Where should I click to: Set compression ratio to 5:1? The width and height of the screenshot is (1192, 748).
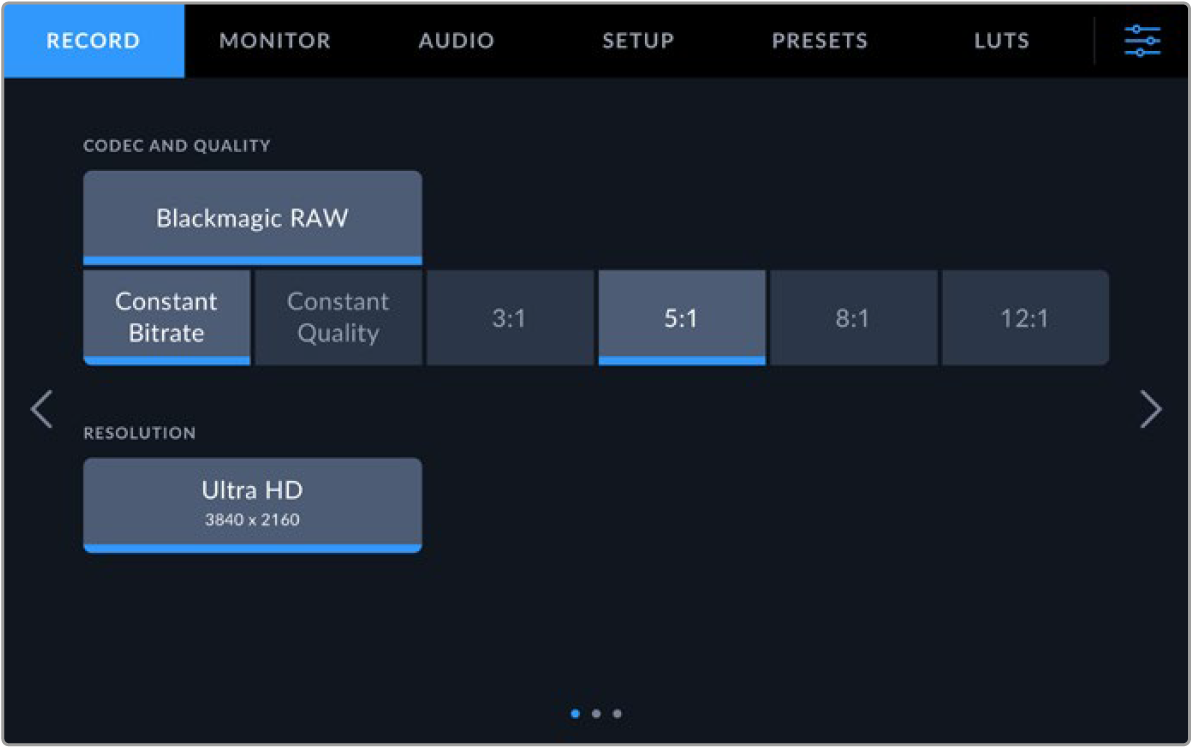[x=682, y=318]
